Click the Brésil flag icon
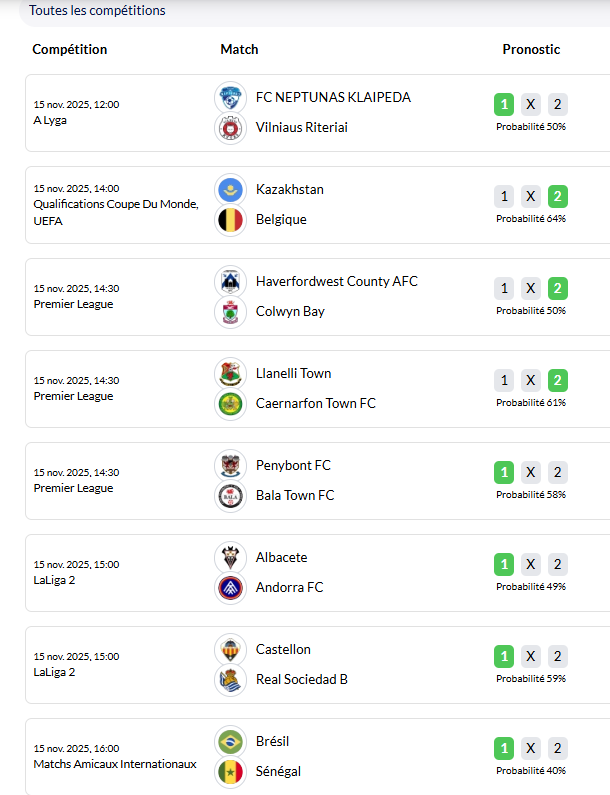 click(x=230, y=742)
